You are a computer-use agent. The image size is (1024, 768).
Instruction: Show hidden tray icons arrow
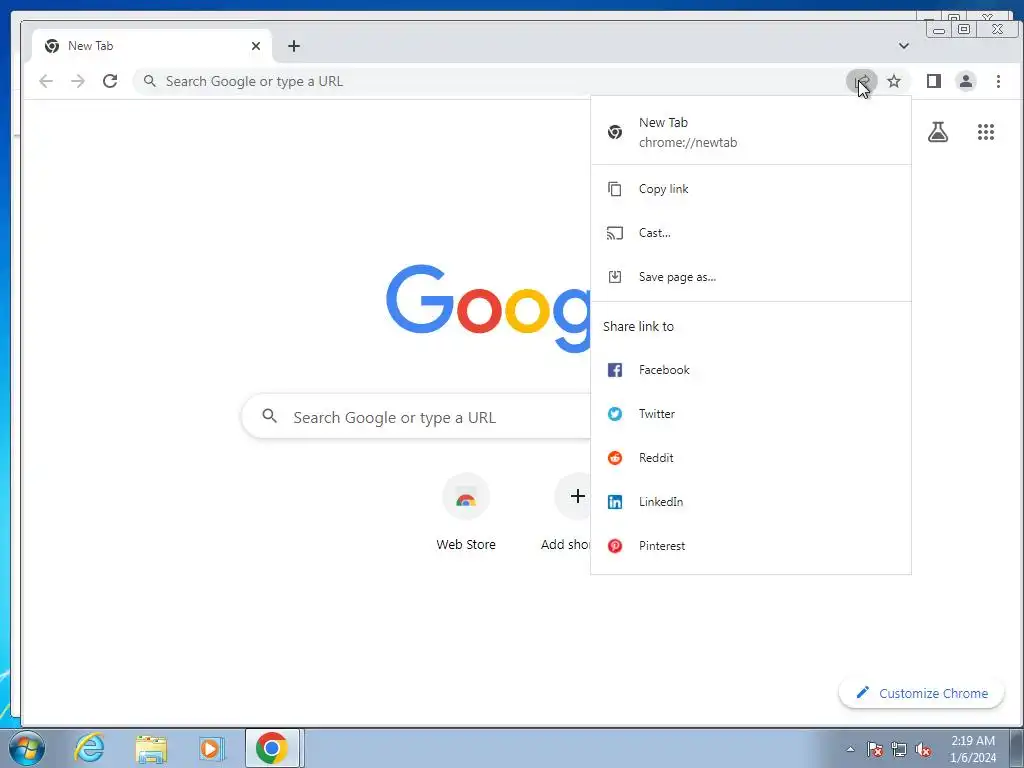point(850,750)
